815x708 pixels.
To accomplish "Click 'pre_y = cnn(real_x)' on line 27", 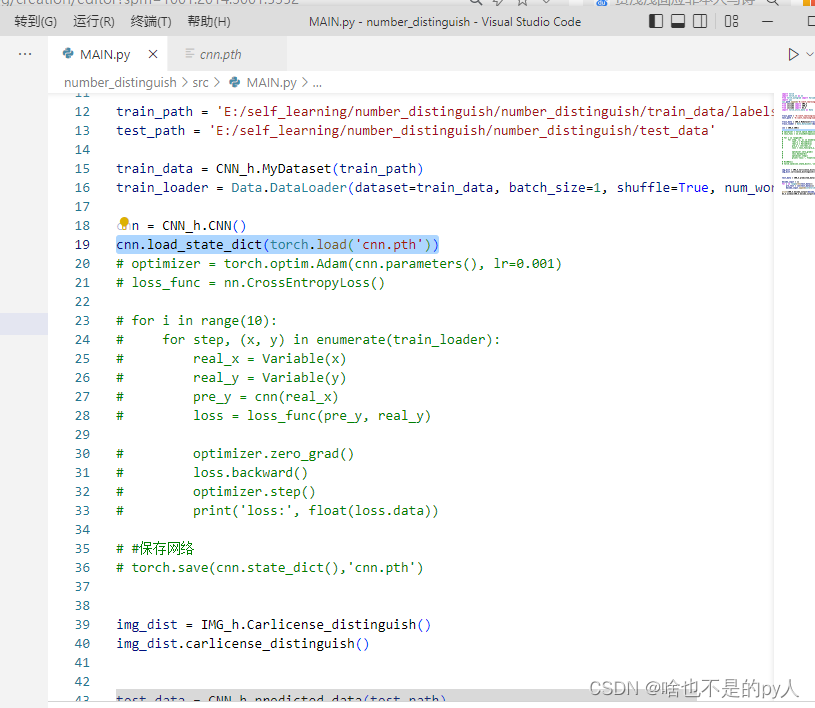I will click(266, 397).
